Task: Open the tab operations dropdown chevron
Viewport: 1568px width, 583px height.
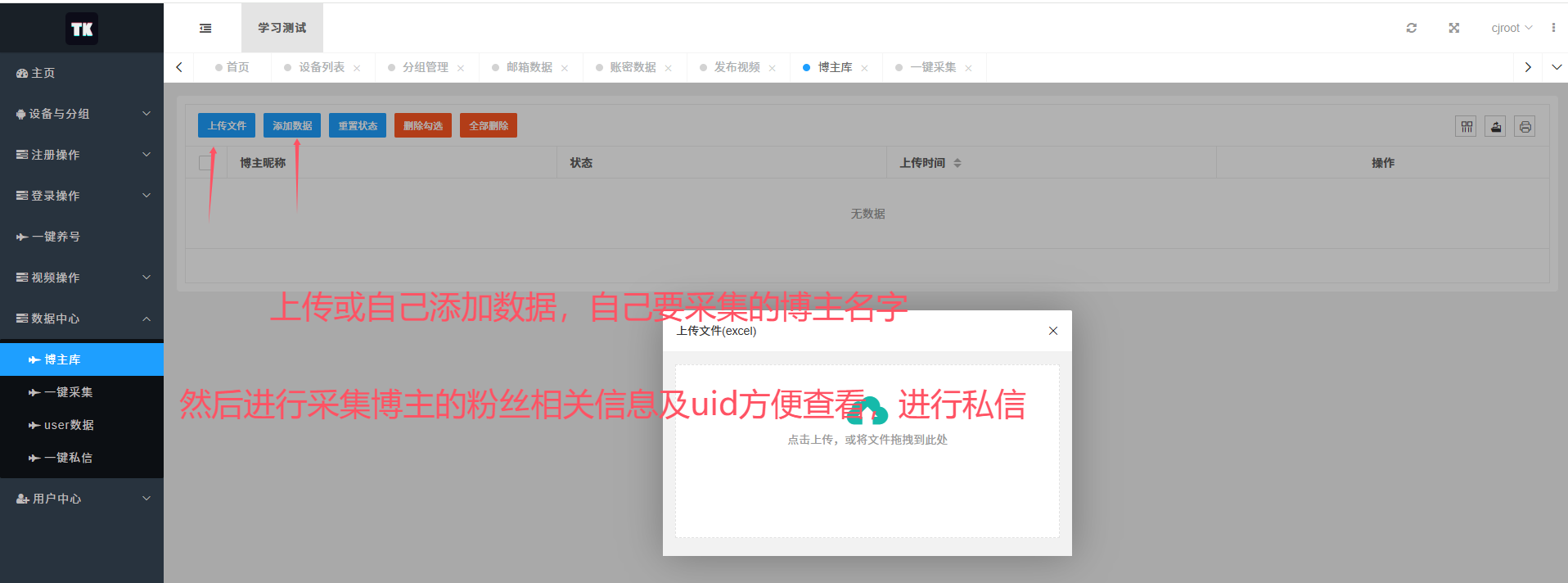Action: pyautogui.click(x=1557, y=67)
